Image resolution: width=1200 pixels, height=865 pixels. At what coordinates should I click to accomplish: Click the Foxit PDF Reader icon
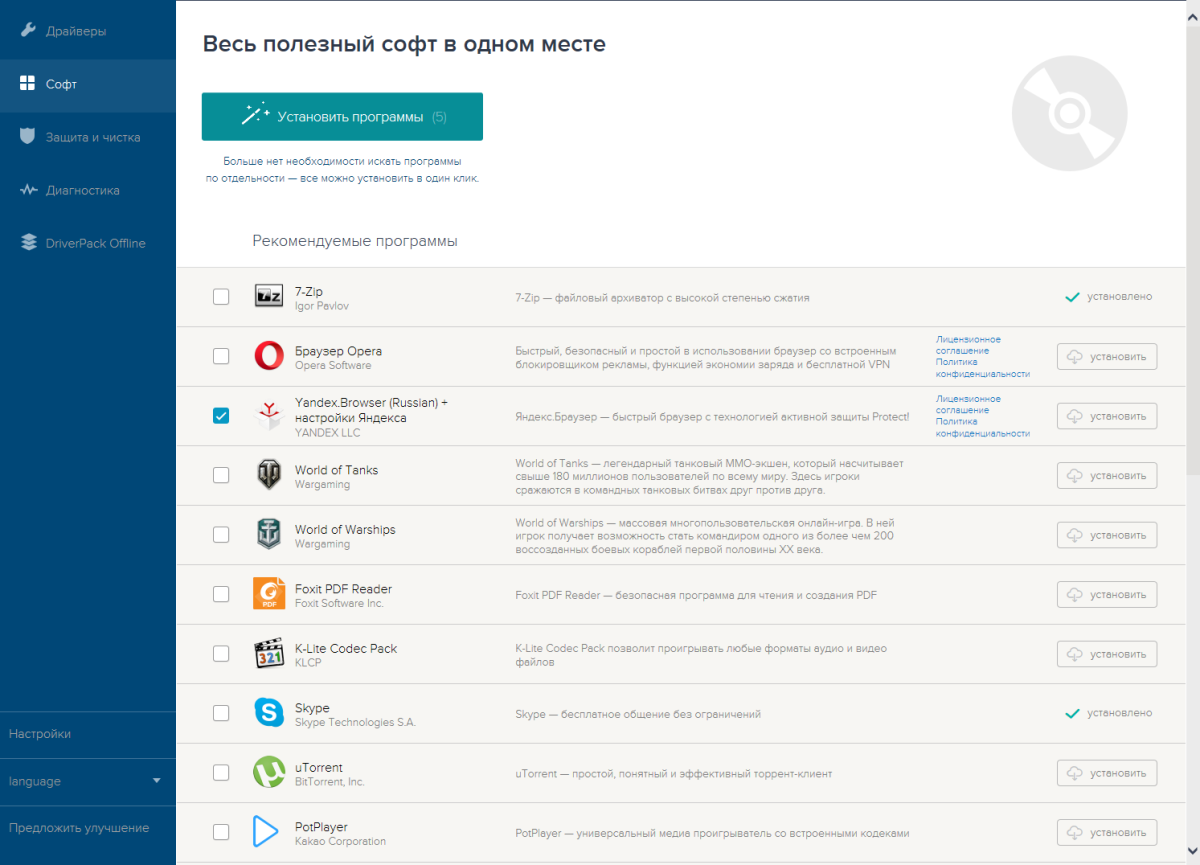269,594
